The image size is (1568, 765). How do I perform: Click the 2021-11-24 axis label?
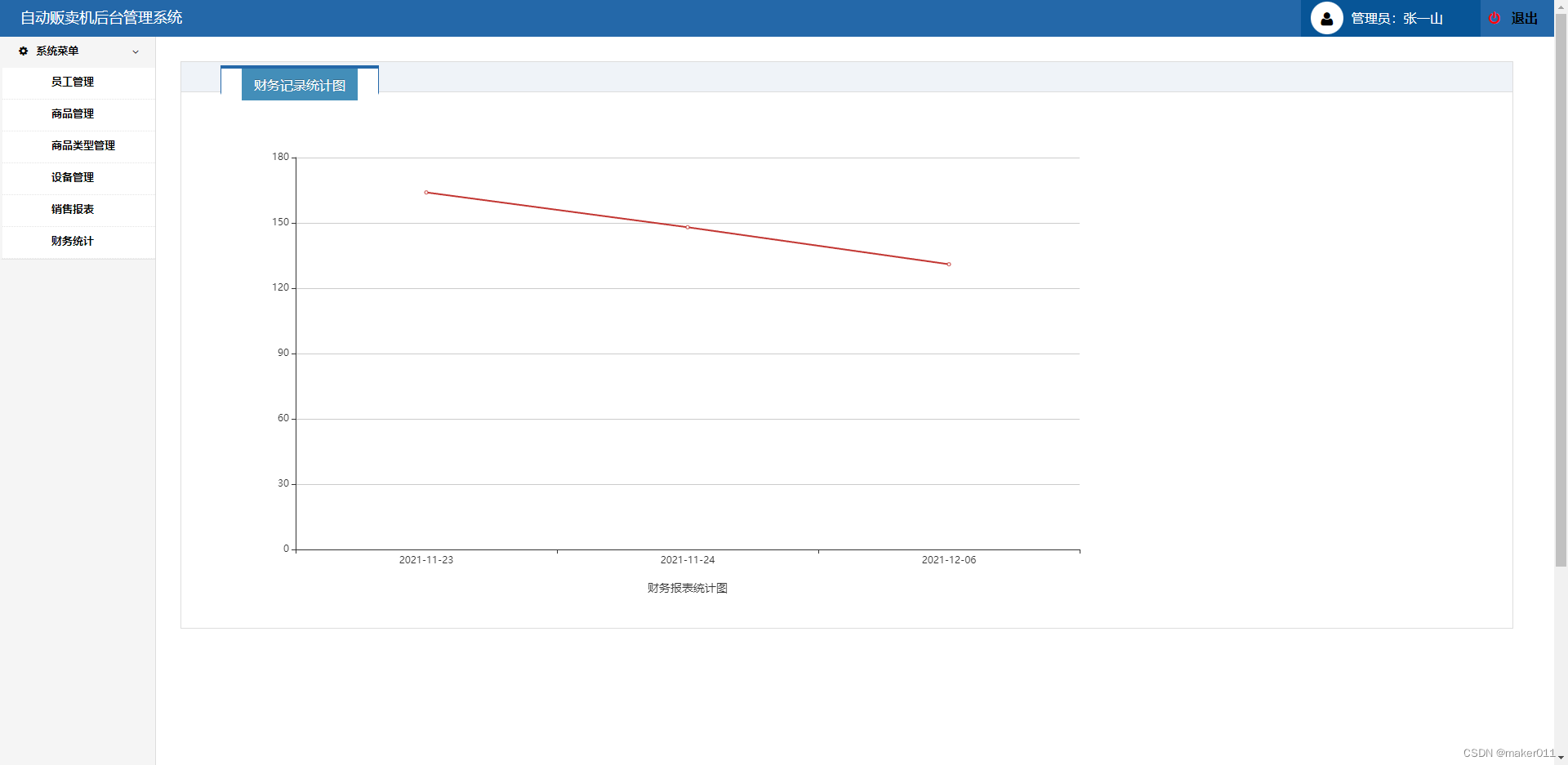688,560
